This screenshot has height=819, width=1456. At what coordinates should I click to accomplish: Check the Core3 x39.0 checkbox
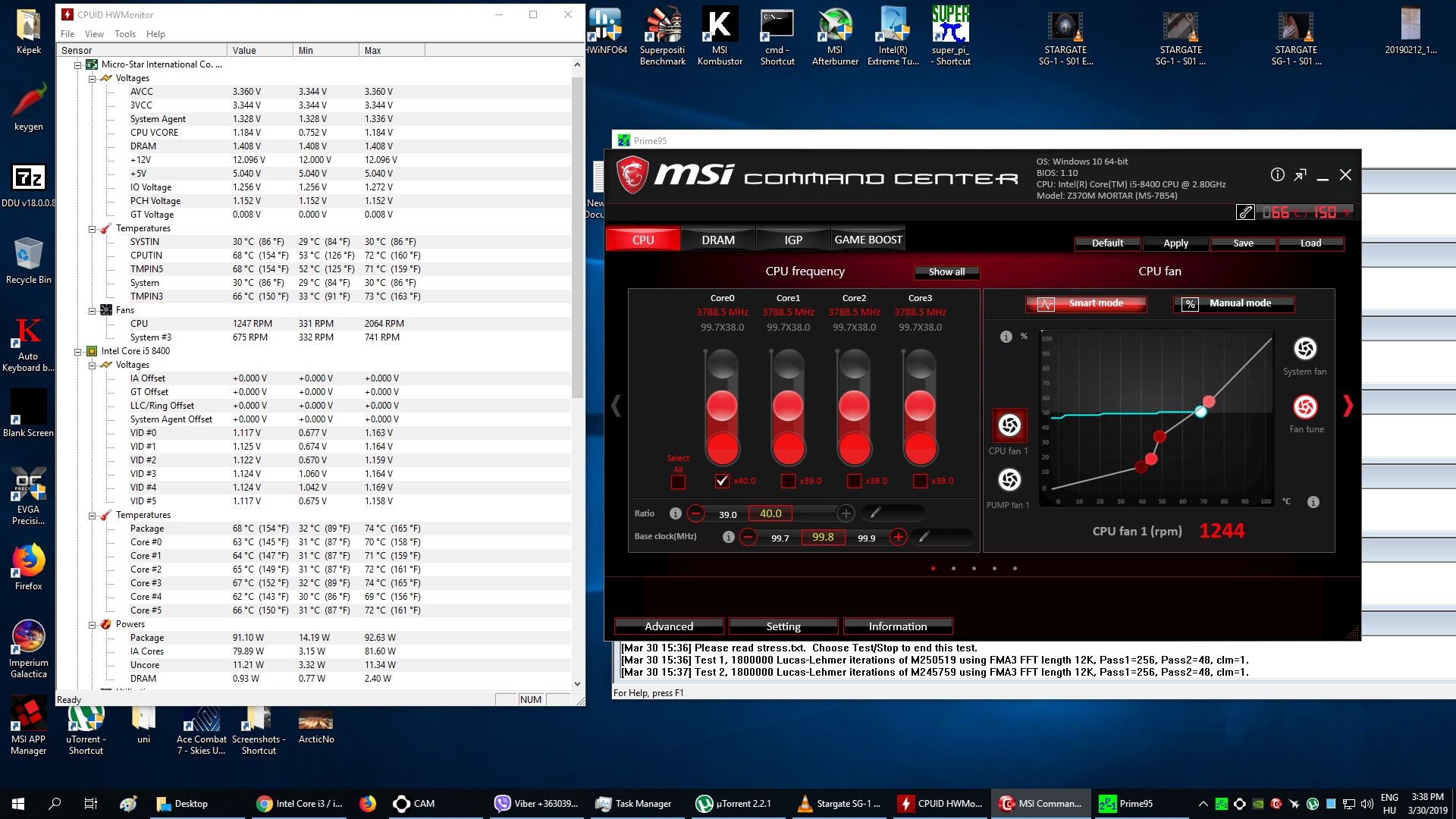tap(920, 481)
